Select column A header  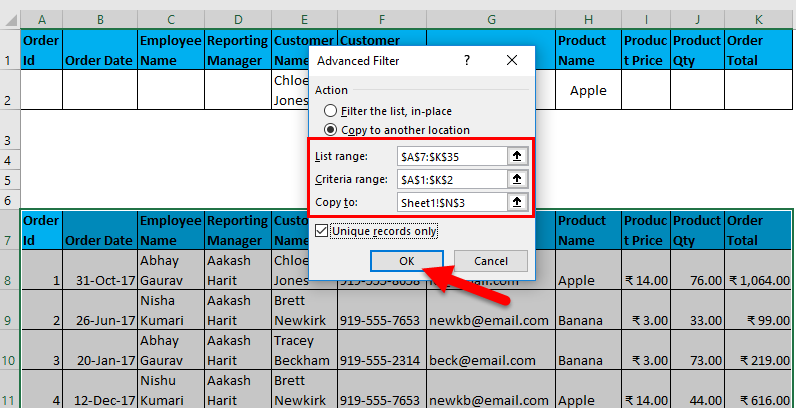(x=42, y=20)
